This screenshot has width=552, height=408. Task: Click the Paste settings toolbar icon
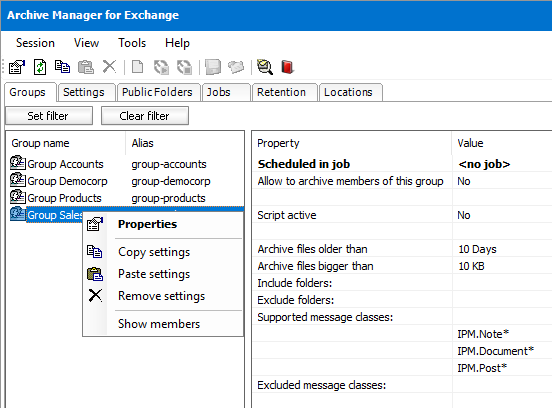point(86,67)
